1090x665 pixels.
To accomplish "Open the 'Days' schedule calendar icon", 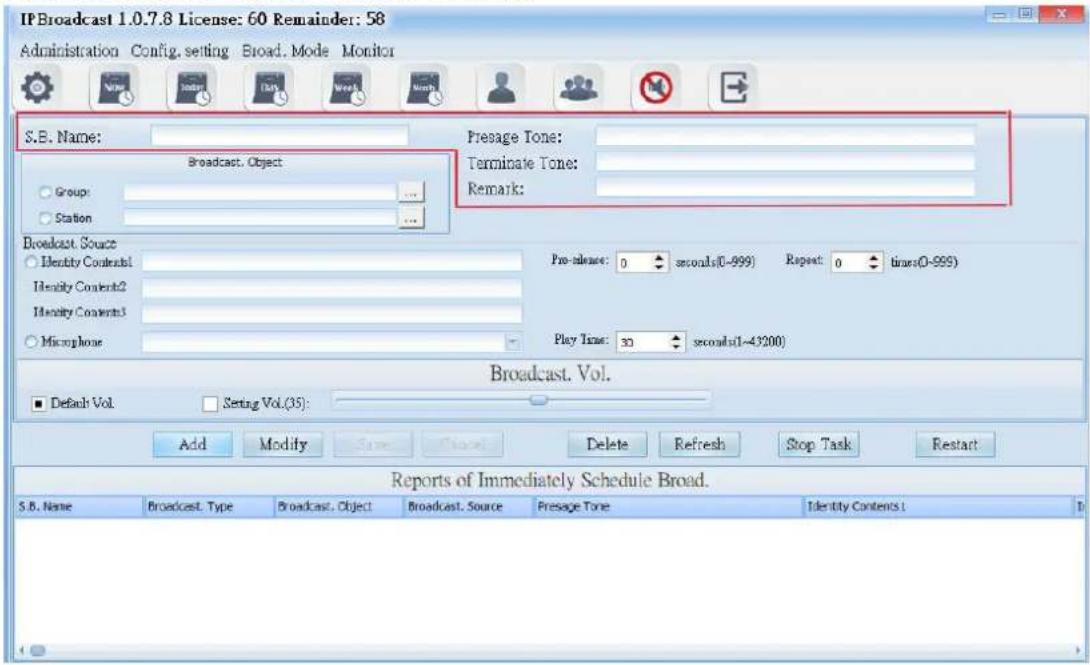I will pyautogui.click(x=270, y=88).
